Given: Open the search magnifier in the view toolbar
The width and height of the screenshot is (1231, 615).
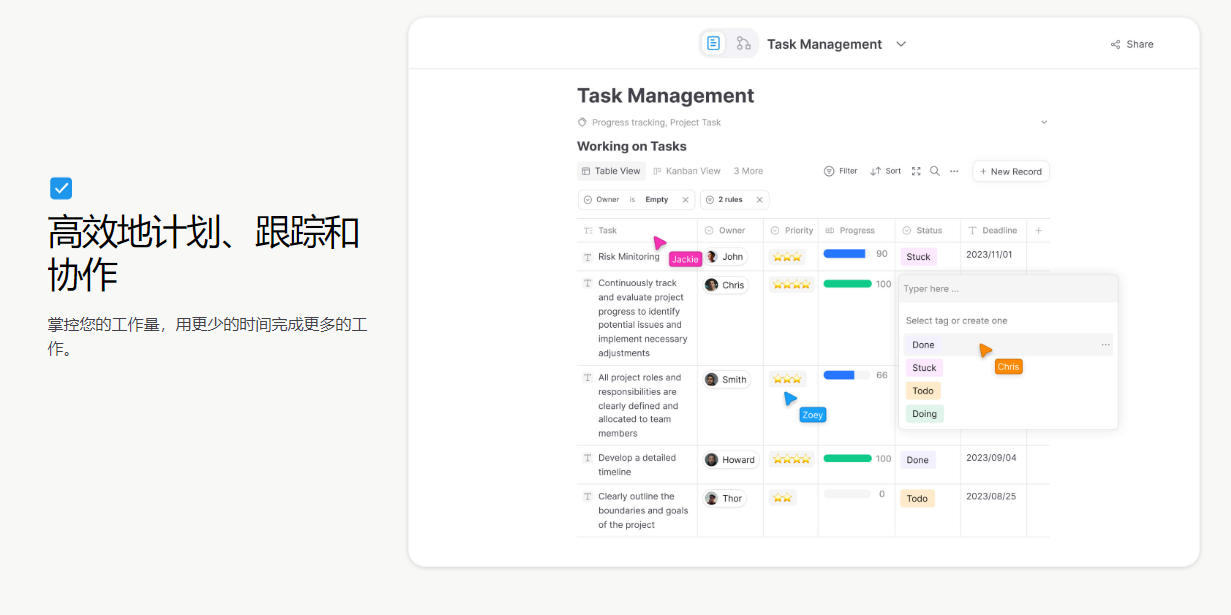Looking at the screenshot, I should 935,171.
